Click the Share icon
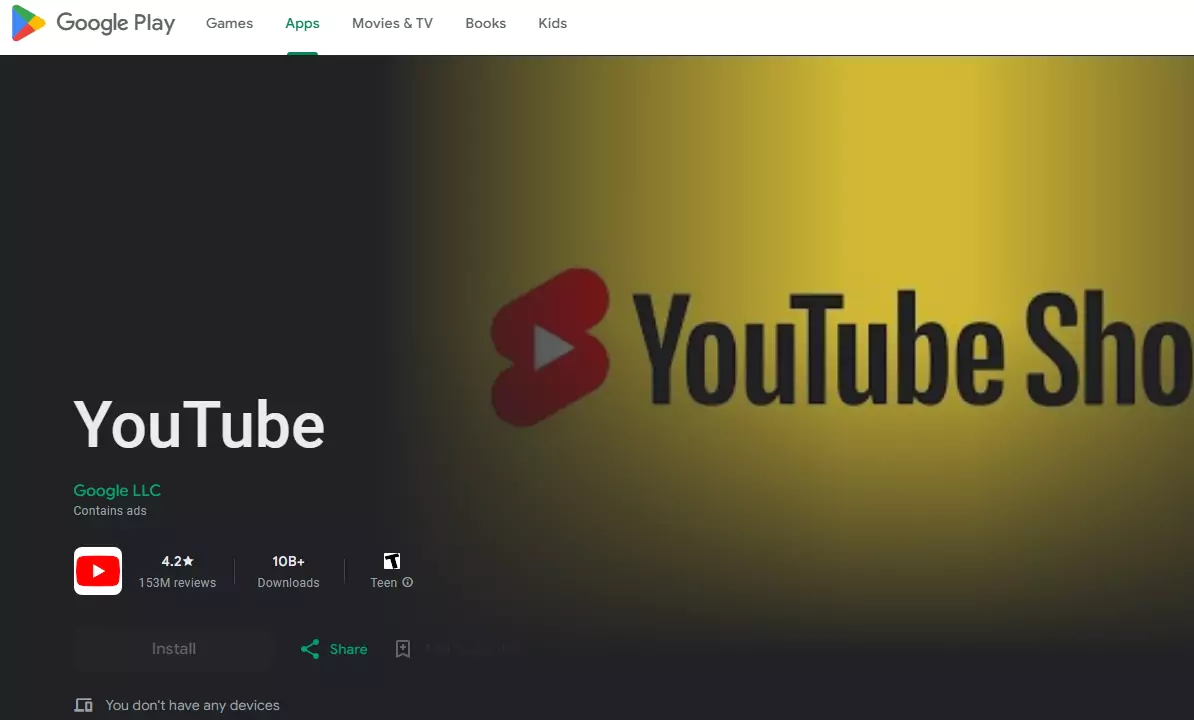1194x720 pixels. coord(310,649)
